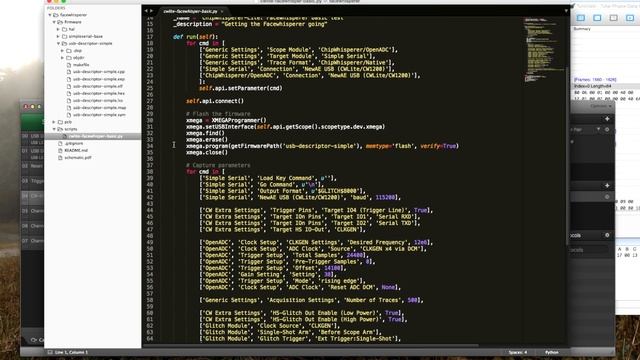This screenshot has width=640, height=360.
Task: Select channel 02 Reset in left window
Action: point(33,166)
